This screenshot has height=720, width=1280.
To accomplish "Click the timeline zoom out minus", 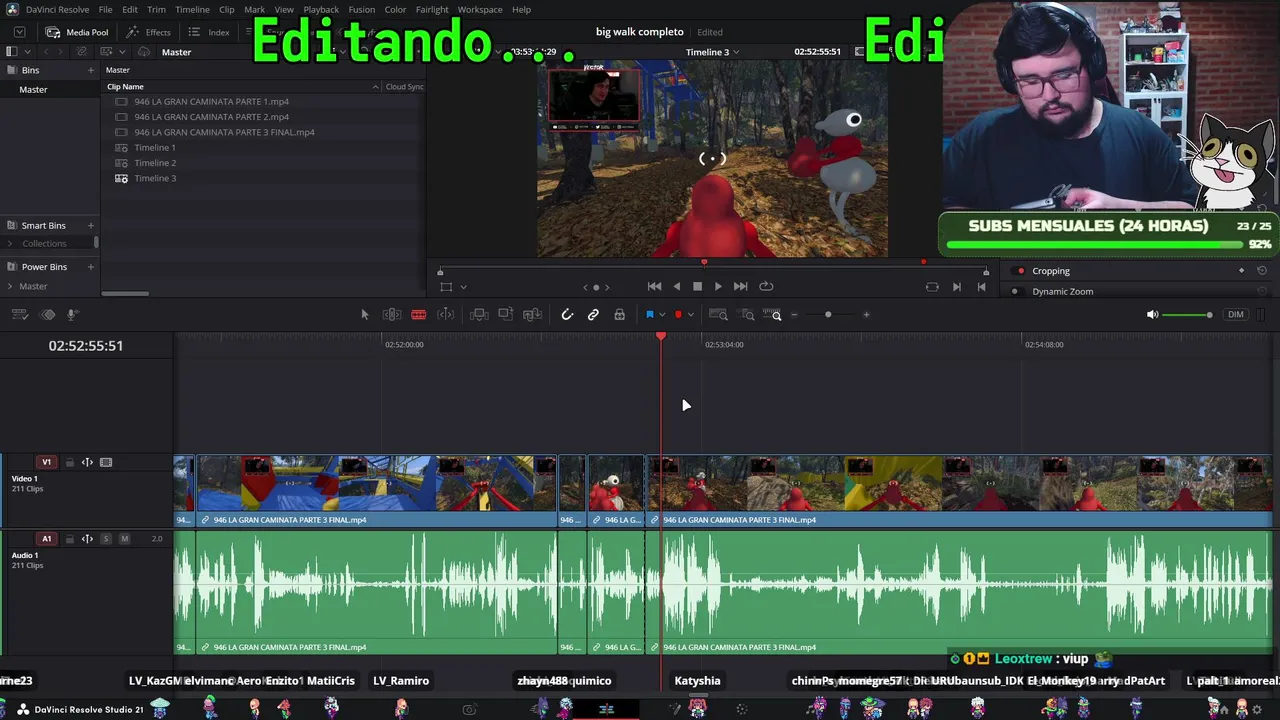I will click(795, 315).
